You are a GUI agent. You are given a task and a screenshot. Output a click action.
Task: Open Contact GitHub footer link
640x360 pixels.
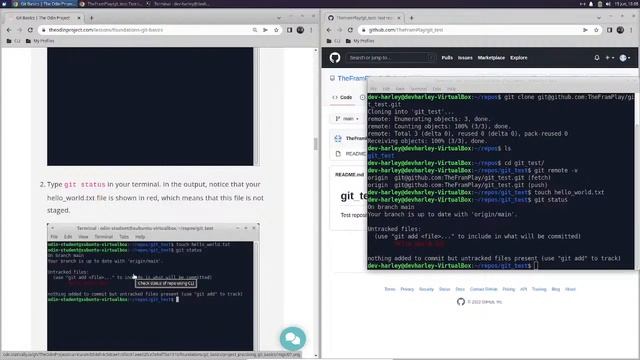pos(483,289)
